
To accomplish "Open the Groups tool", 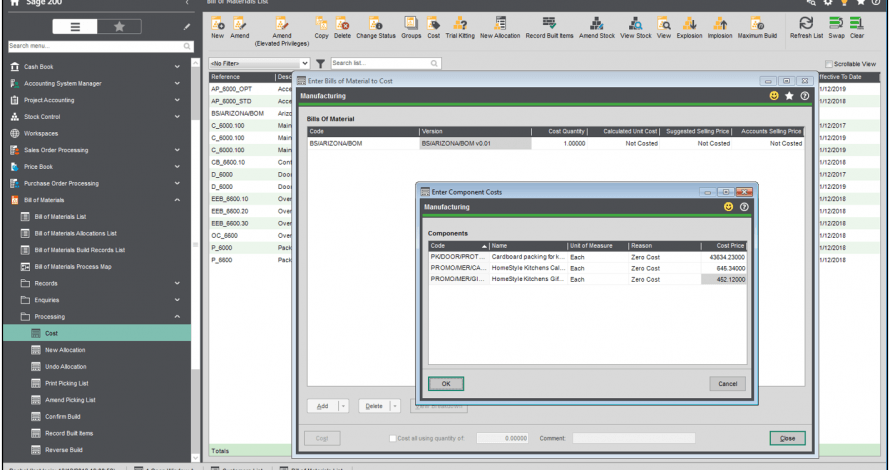I will pyautogui.click(x=411, y=28).
